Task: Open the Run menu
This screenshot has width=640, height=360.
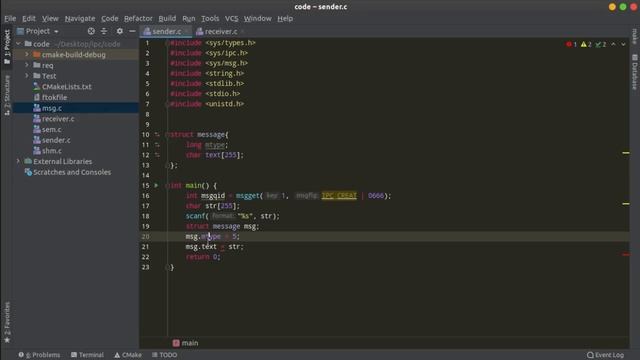Action: click(189, 18)
